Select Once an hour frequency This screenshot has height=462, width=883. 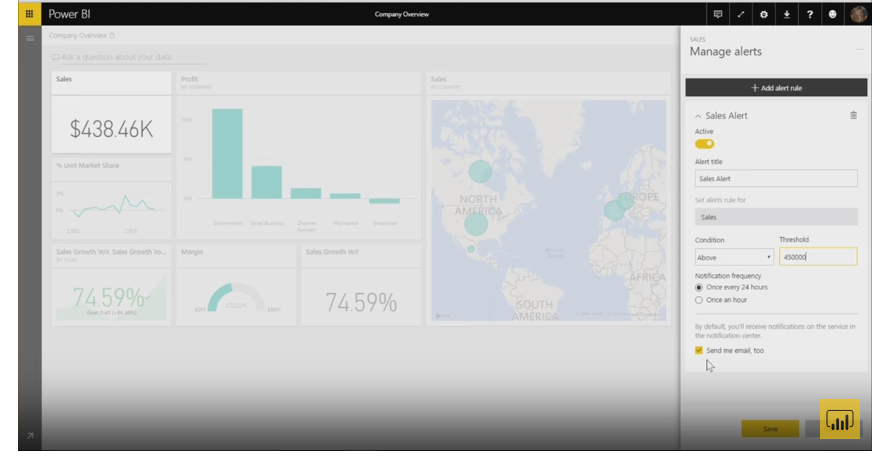[x=699, y=300]
